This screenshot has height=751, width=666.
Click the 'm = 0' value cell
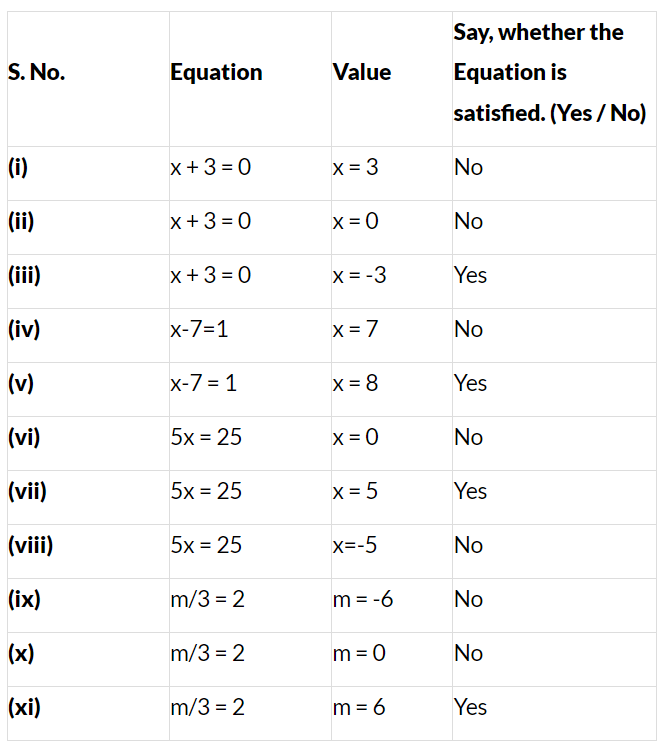click(x=359, y=653)
